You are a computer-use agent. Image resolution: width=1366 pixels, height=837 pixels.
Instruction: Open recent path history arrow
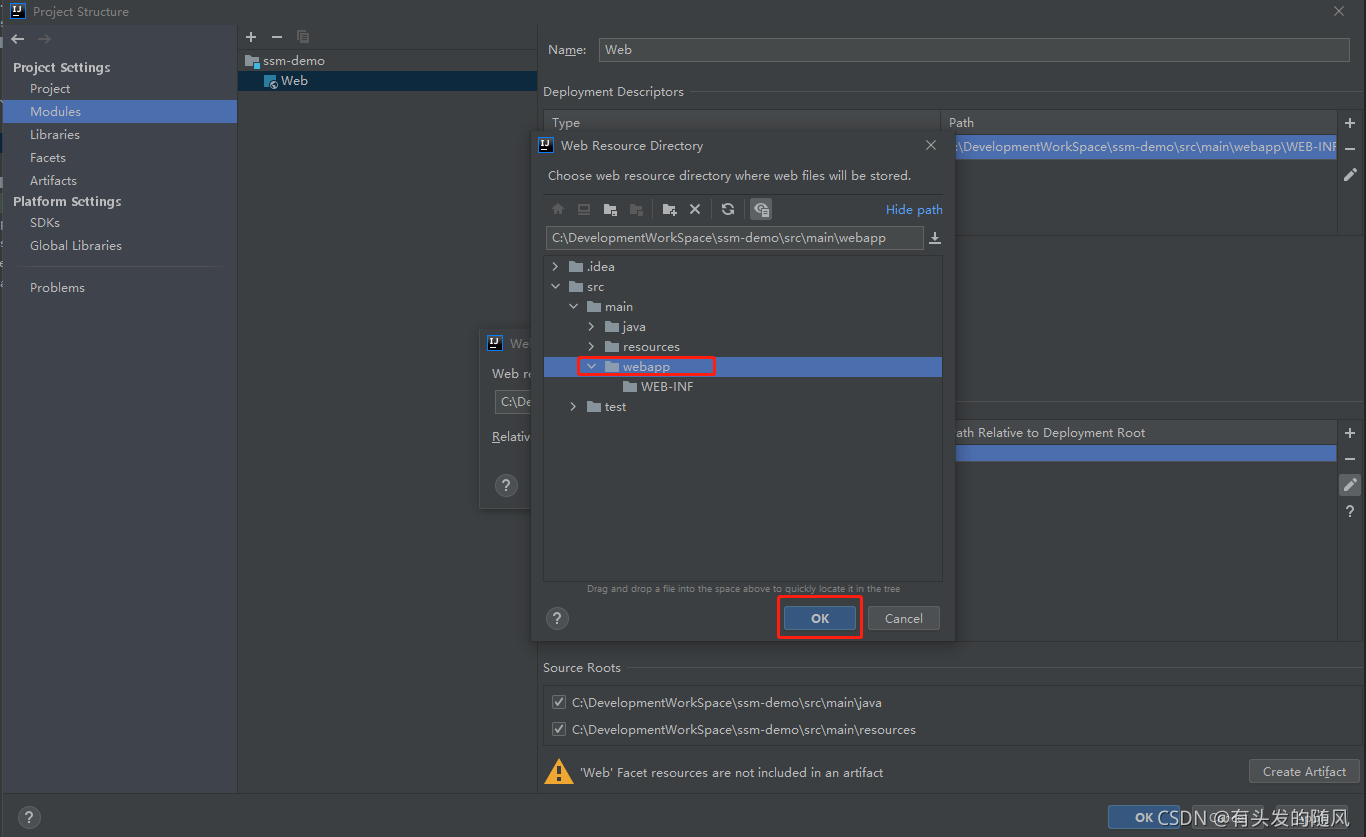(x=935, y=238)
